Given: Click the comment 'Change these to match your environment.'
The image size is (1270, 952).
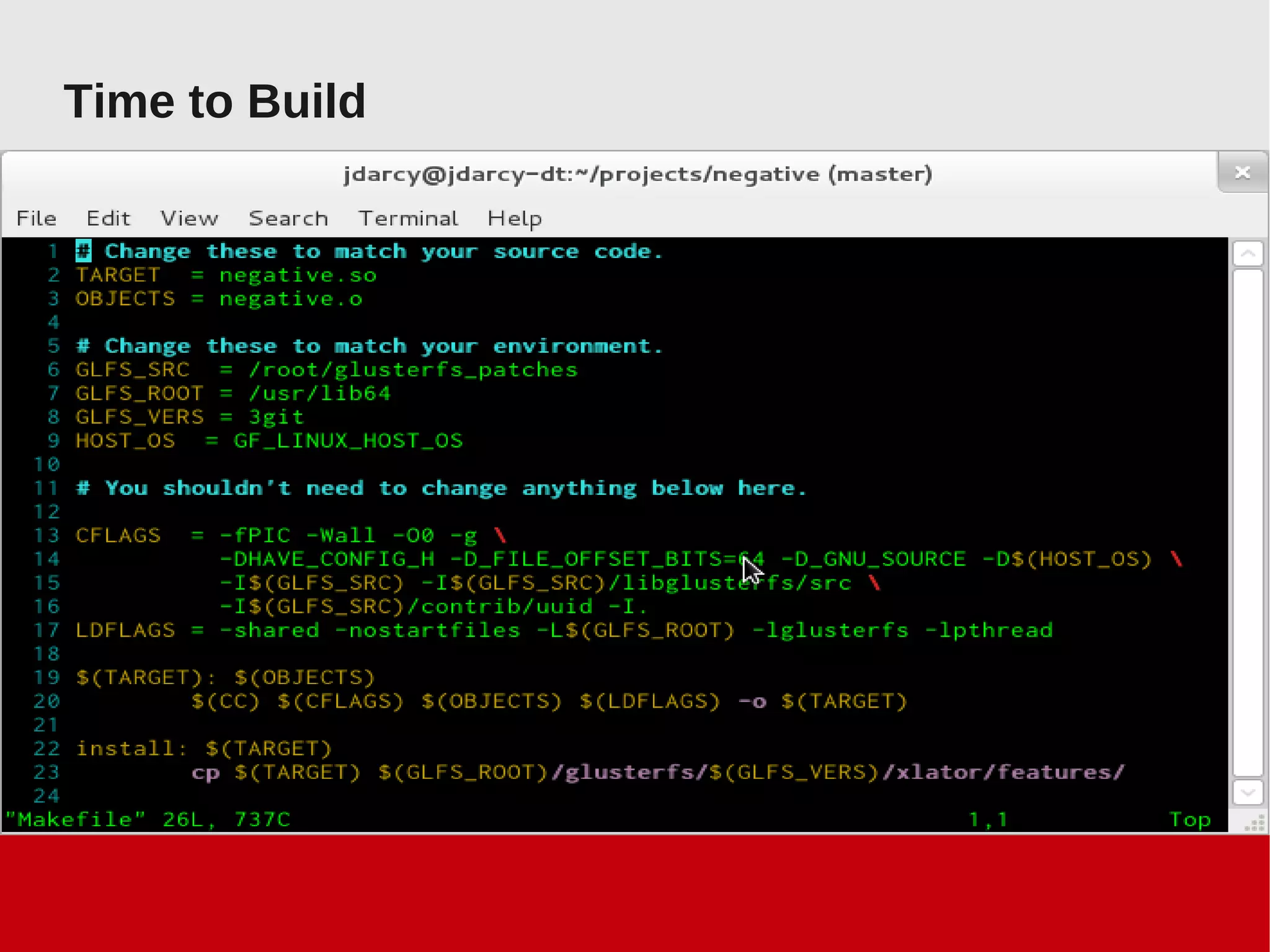Looking at the screenshot, I should coord(384,345).
